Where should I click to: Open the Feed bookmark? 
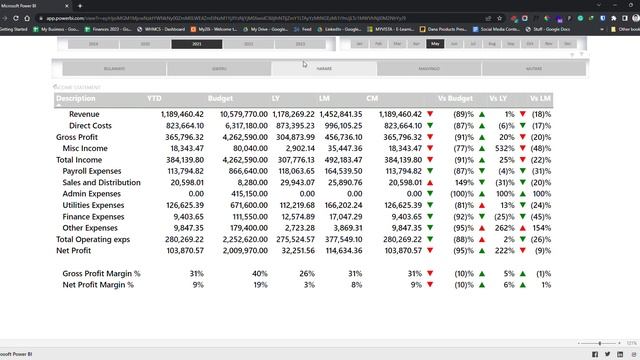302,29
